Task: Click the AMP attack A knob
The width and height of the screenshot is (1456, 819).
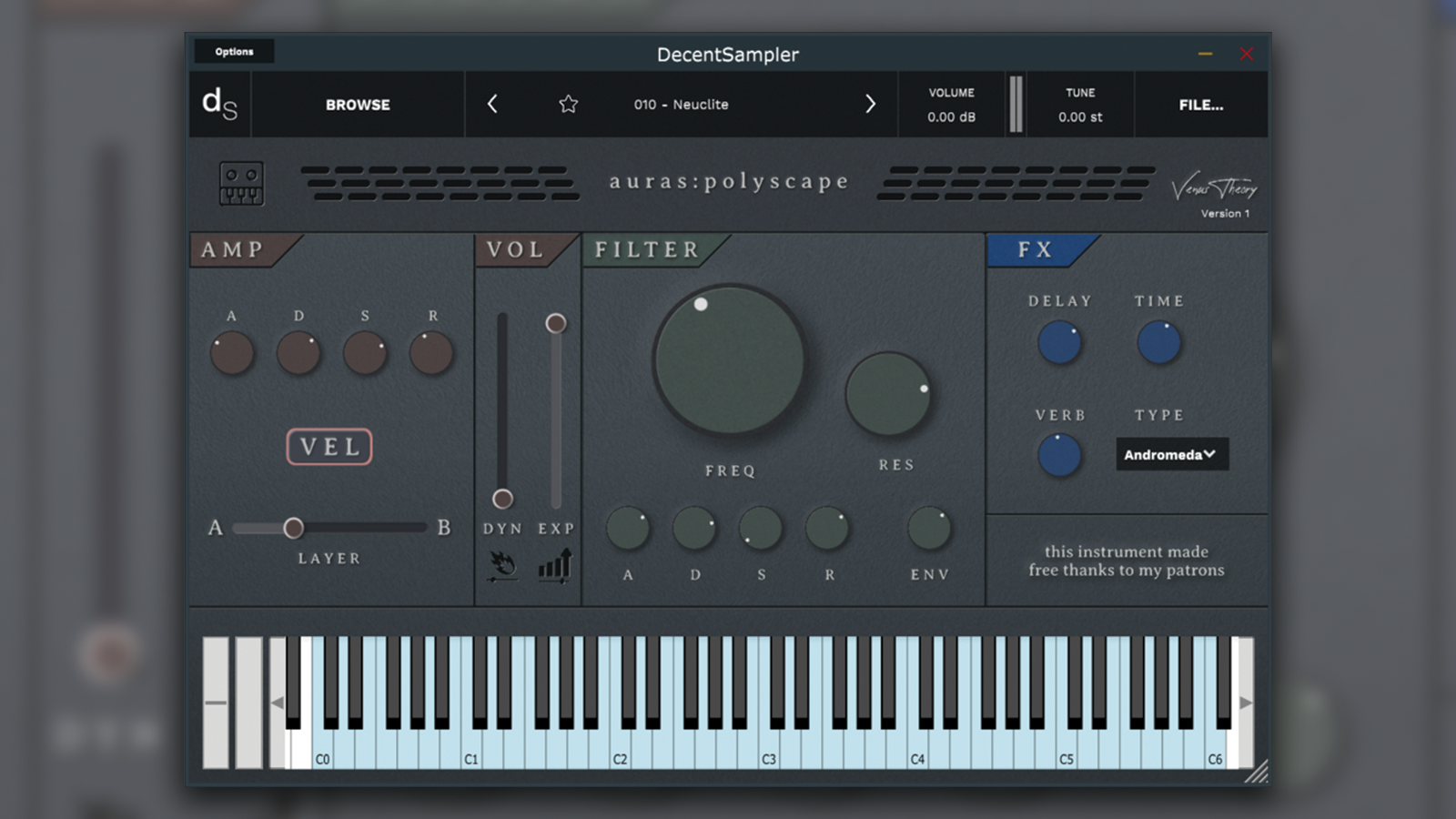Action: coord(232,353)
